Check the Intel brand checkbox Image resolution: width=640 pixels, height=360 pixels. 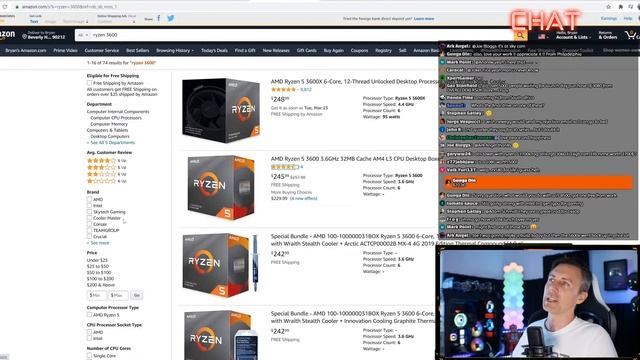pos(89,205)
